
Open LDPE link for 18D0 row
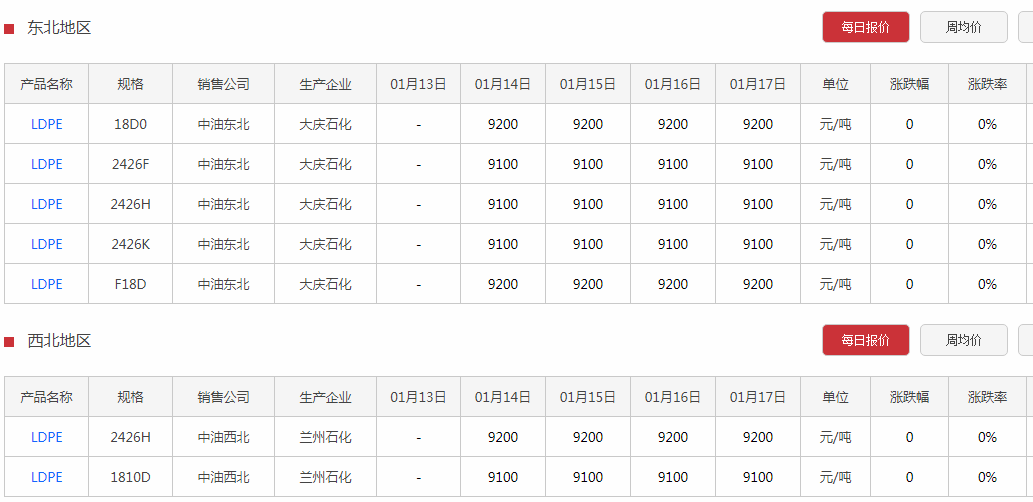47,124
